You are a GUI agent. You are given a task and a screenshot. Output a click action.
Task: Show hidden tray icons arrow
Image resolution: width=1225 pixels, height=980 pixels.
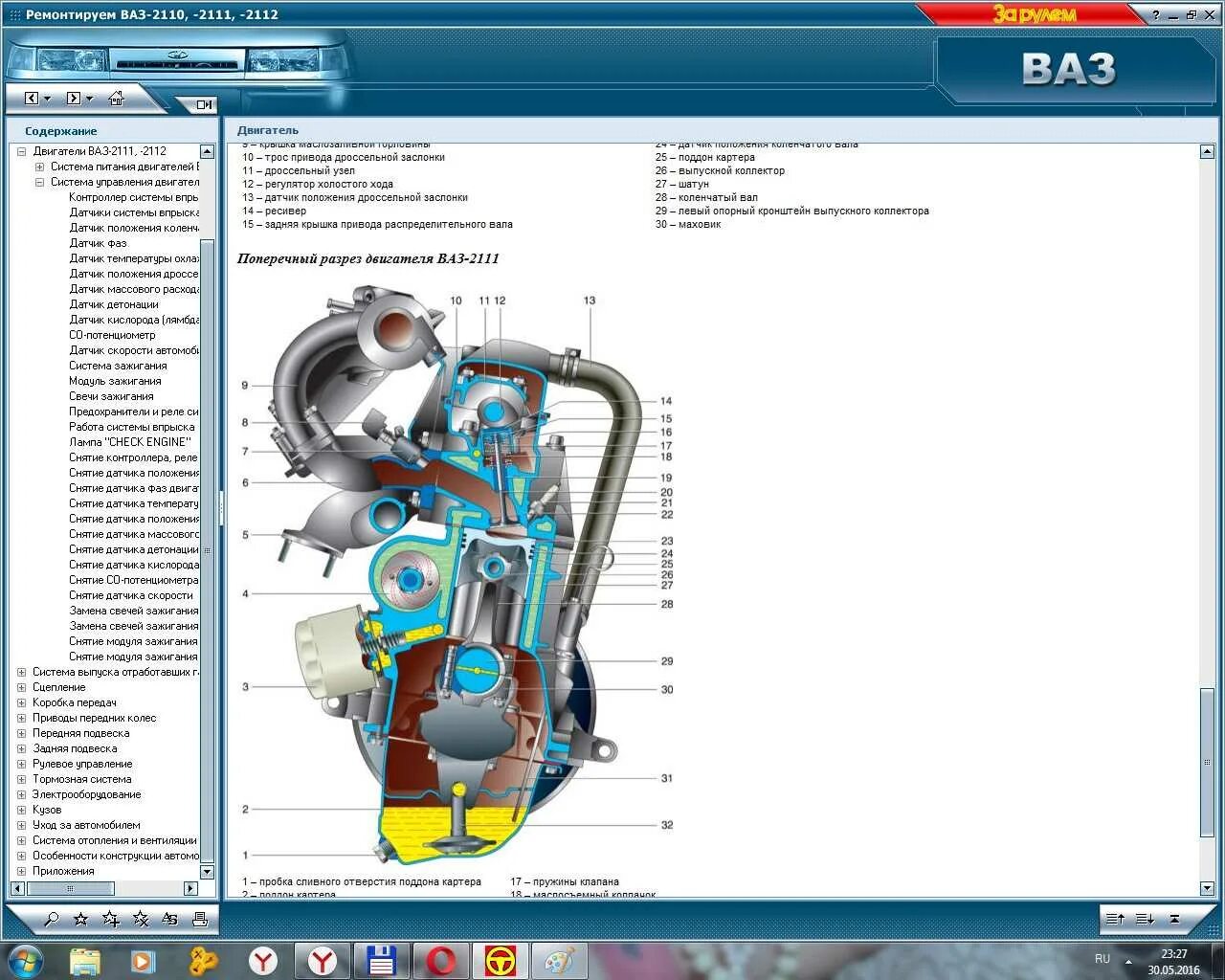click(1129, 960)
